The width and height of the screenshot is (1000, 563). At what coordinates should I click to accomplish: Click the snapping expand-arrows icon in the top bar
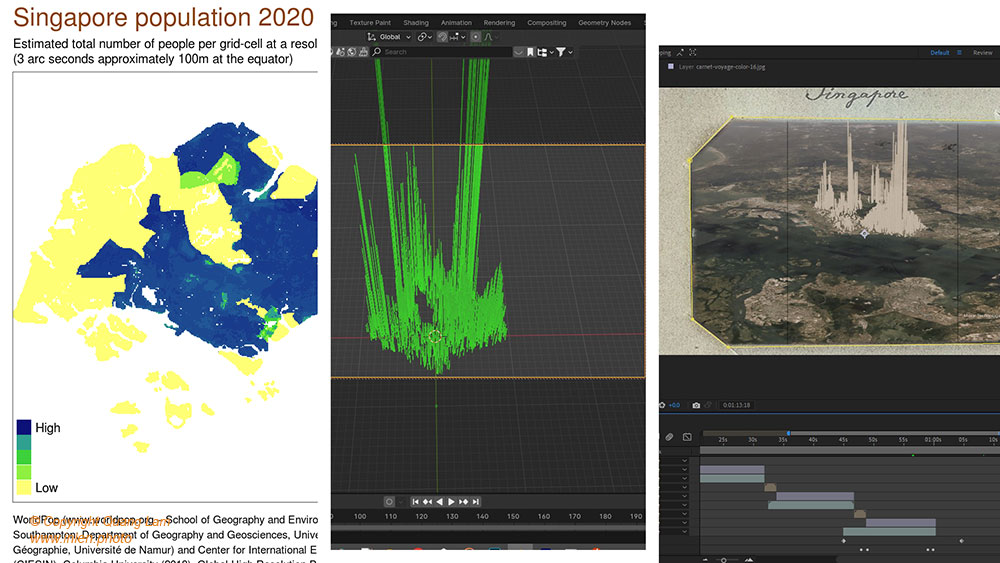pos(693,52)
